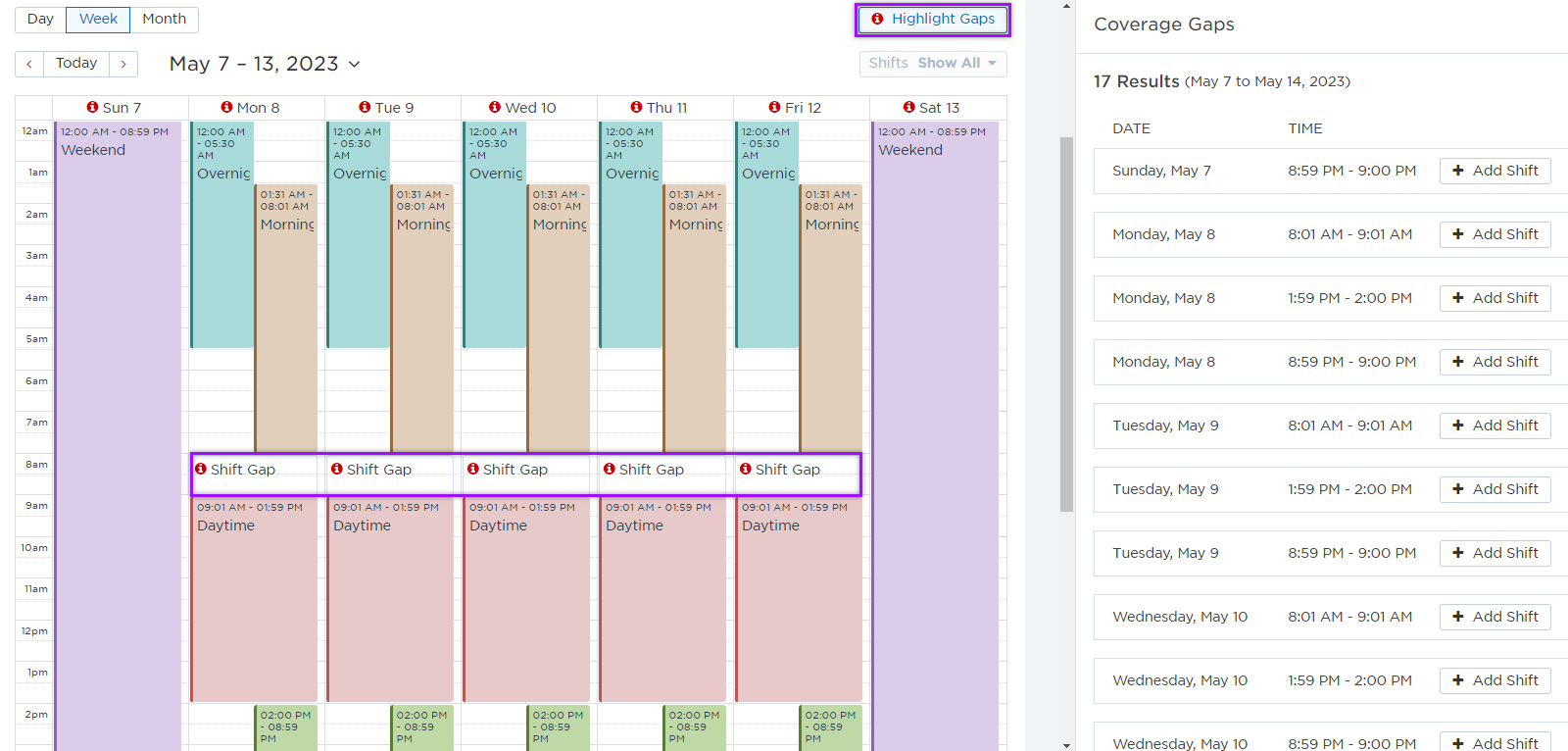Open Tuesday's Daytime shift
Image resolution: width=1568 pixels, height=751 pixels.
coord(390,600)
